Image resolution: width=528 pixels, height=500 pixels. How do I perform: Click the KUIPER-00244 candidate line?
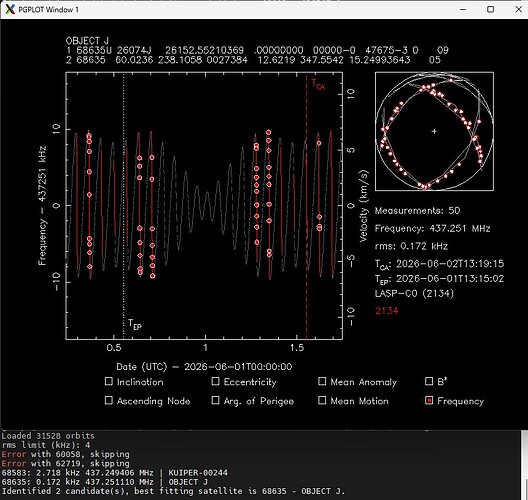[114, 472]
